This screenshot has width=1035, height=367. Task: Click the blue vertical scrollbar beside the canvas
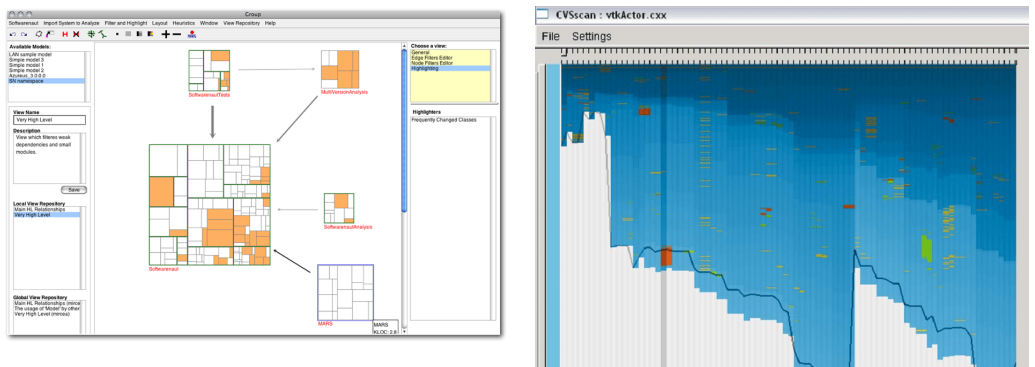(405, 131)
